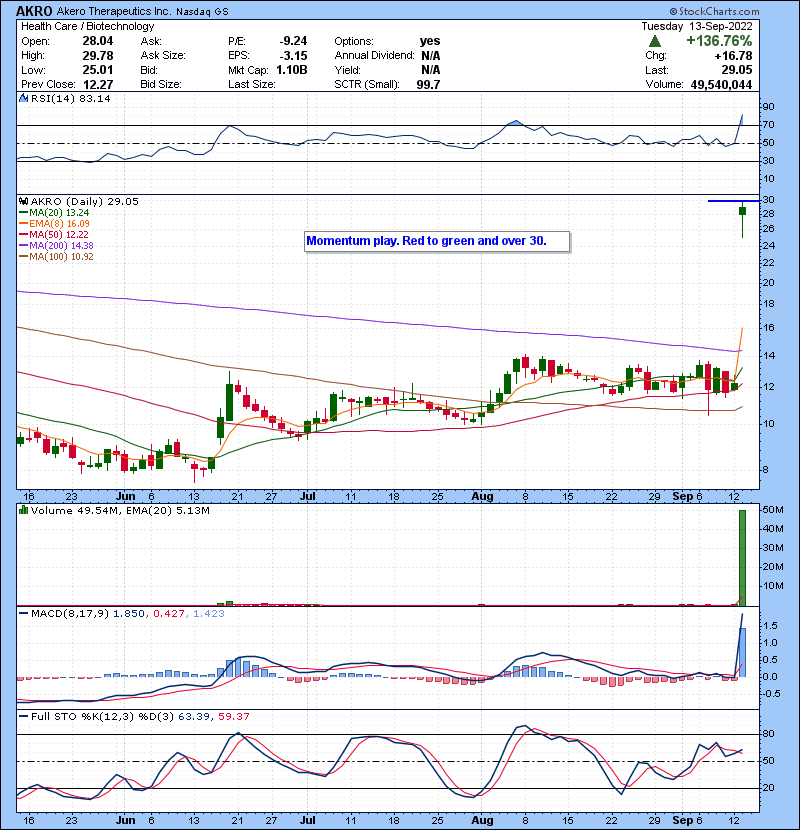Click the EPS -3.15 value
The height and width of the screenshot is (830, 800).
(x=293, y=56)
